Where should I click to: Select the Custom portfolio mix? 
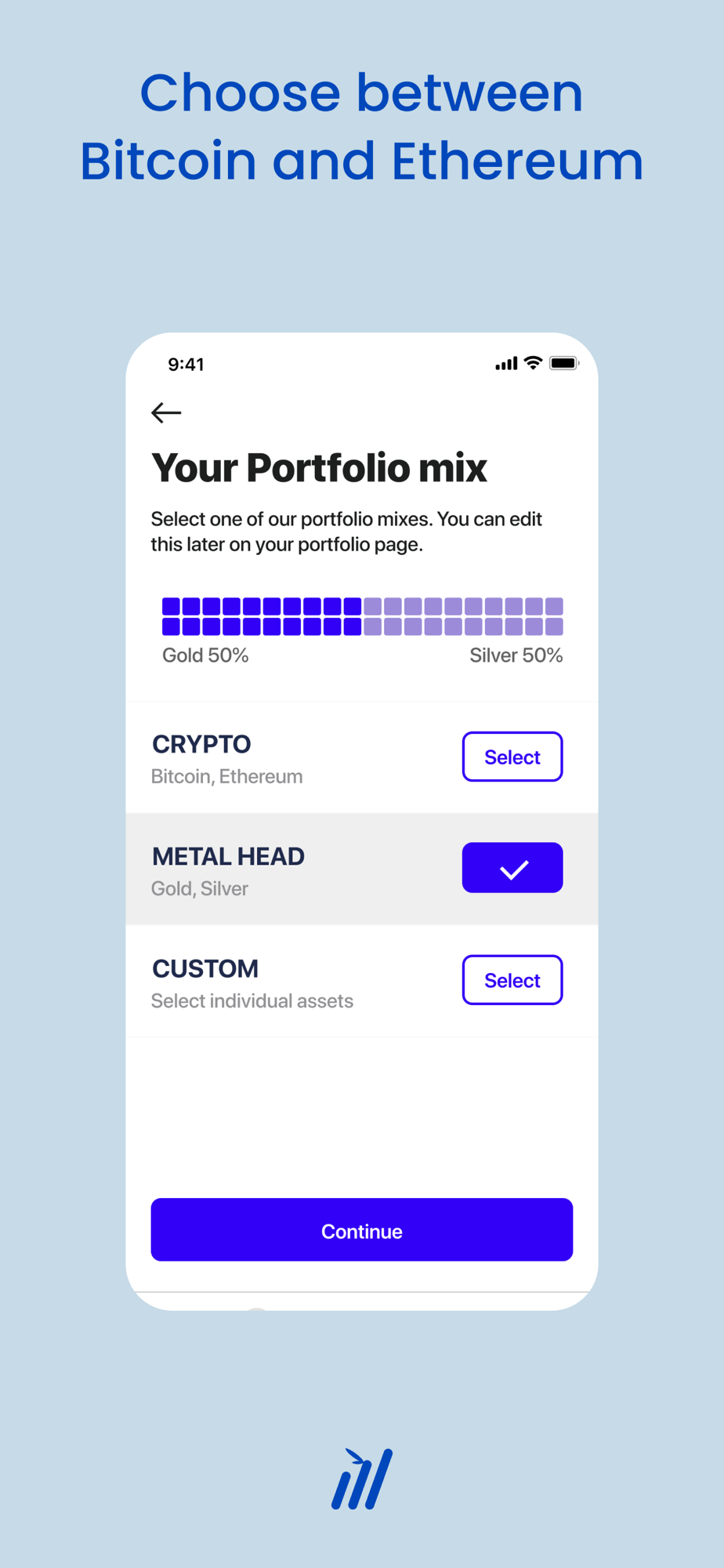click(512, 980)
